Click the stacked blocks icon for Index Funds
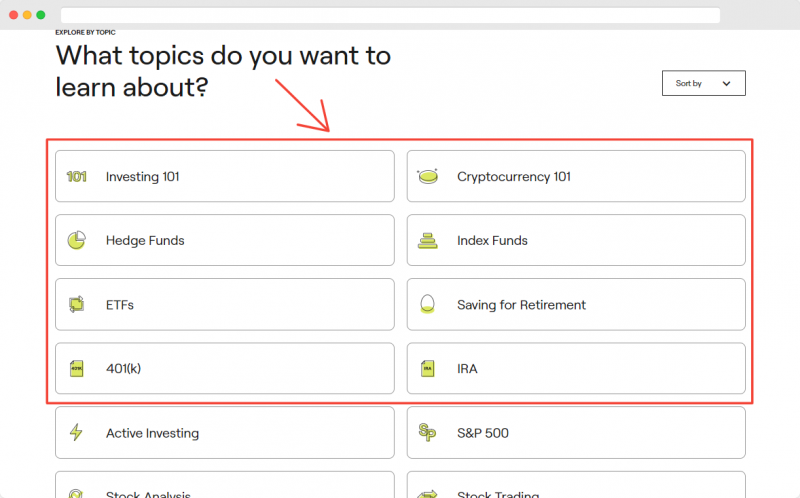800x498 pixels. [x=428, y=240]
